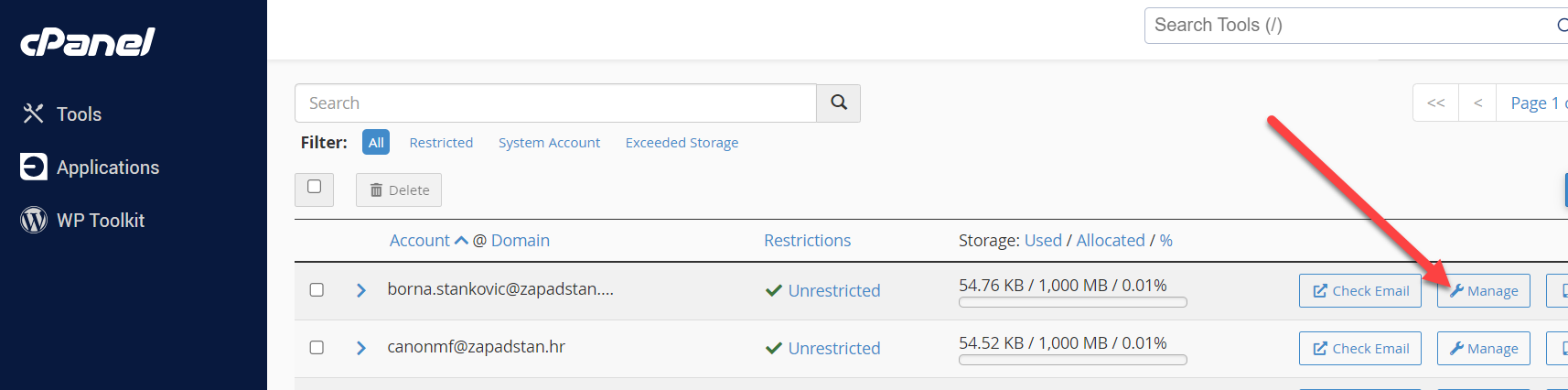Focus the email accounts Search field
1568x390 pixels.
[x=555, y=103]
